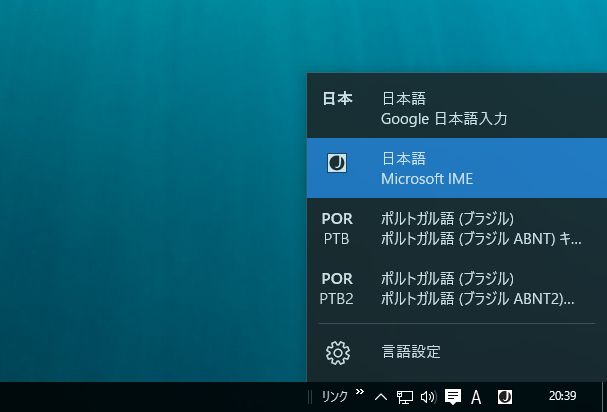Viewport: 607px width, 412px height.
Task: Toggle the IME input mode A indicator
Action: pyautogui.click(x=476, y=397)
